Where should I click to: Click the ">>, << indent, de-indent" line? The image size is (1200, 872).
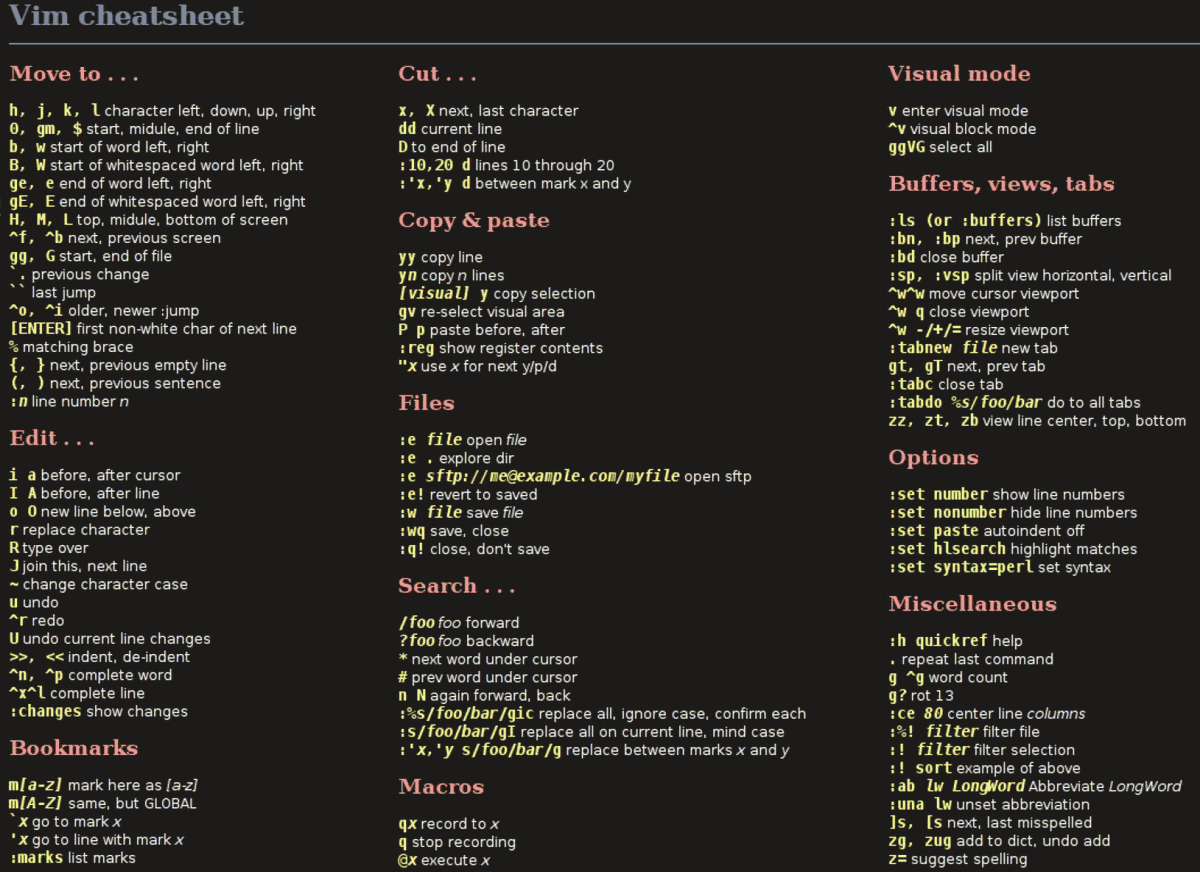[99, 657]
